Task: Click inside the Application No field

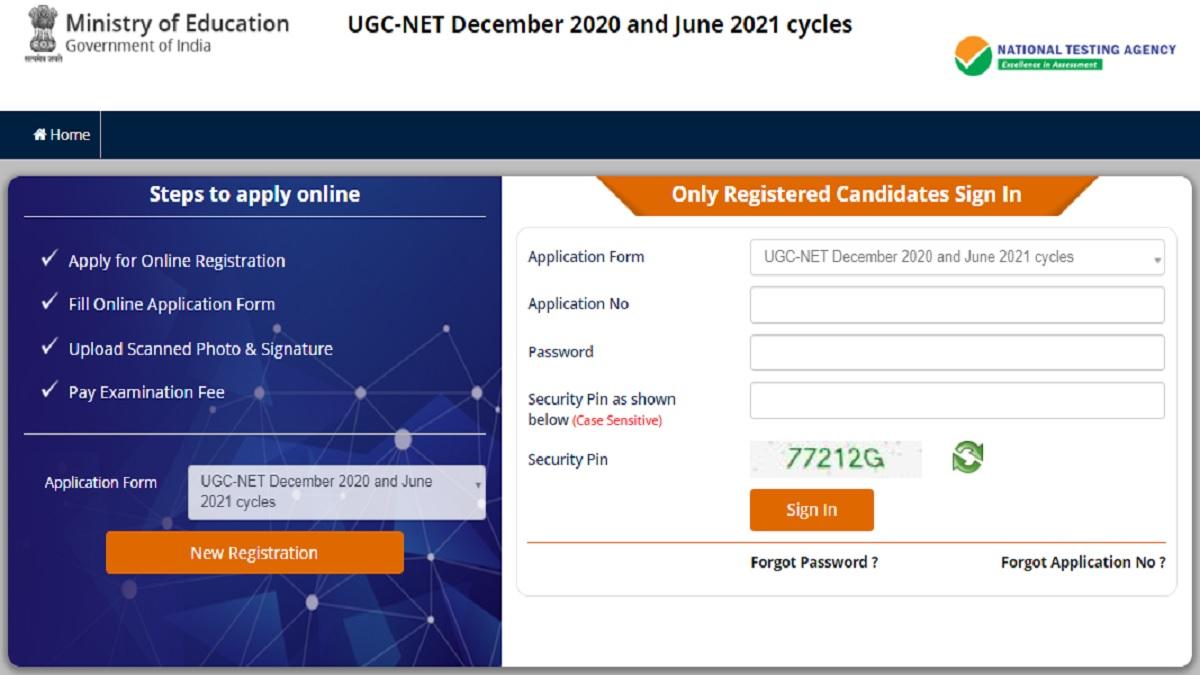Action: pos(956,304)
